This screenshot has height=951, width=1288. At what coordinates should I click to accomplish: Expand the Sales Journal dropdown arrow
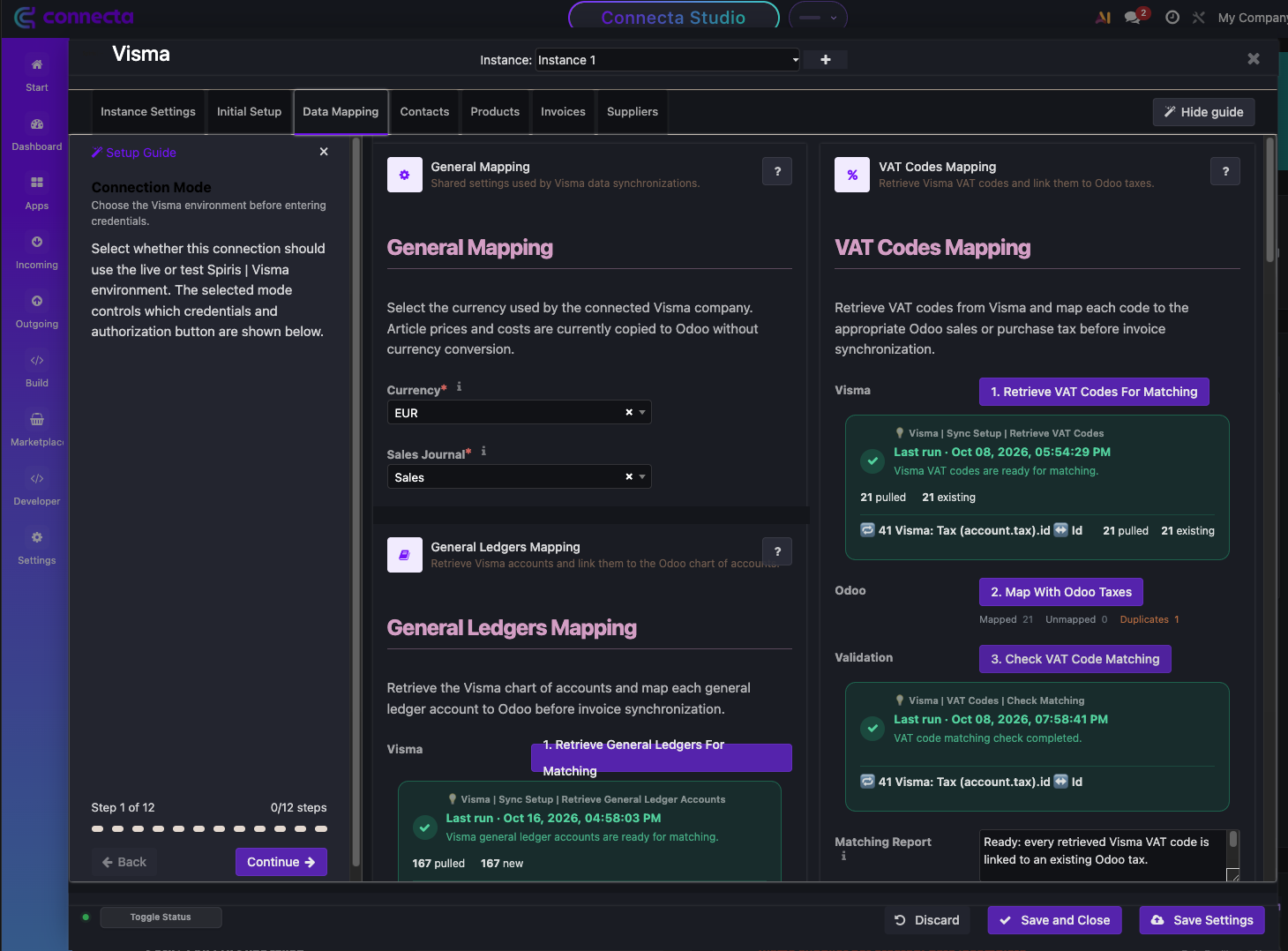642,476
